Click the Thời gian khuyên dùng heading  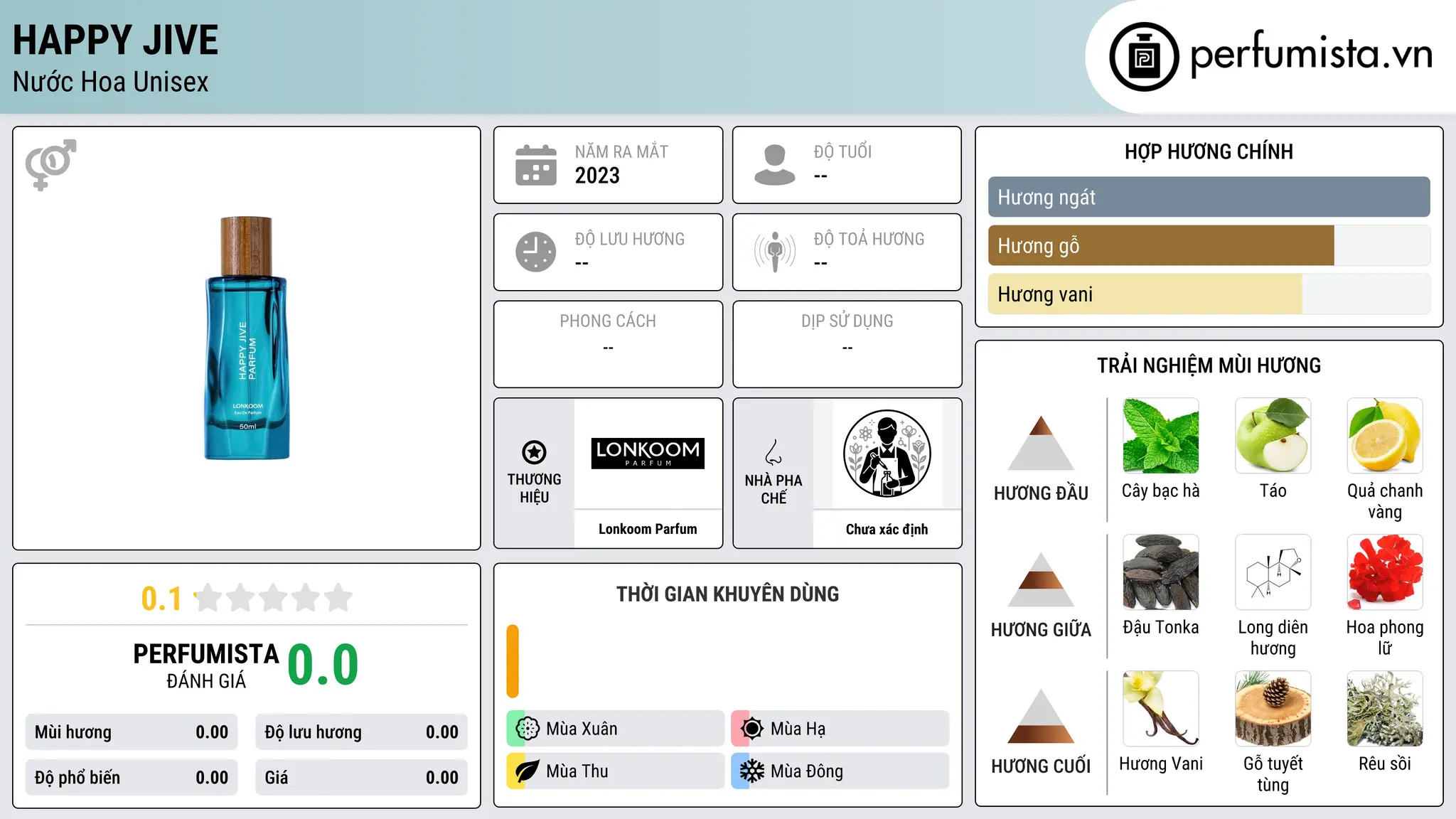pyautogui.click(x=727, y=594)
